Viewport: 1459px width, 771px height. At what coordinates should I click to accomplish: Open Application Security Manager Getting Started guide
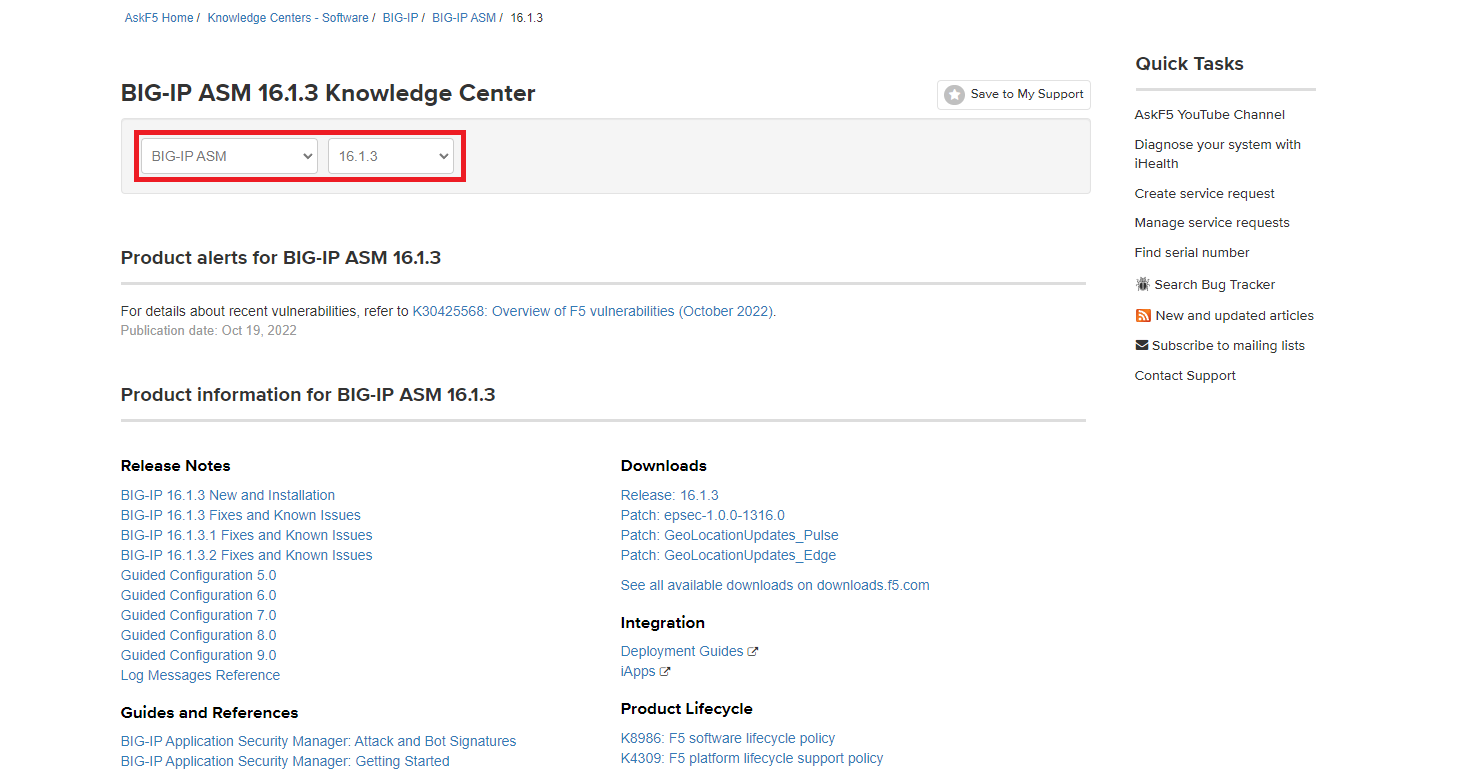click(x=285, y=761)
